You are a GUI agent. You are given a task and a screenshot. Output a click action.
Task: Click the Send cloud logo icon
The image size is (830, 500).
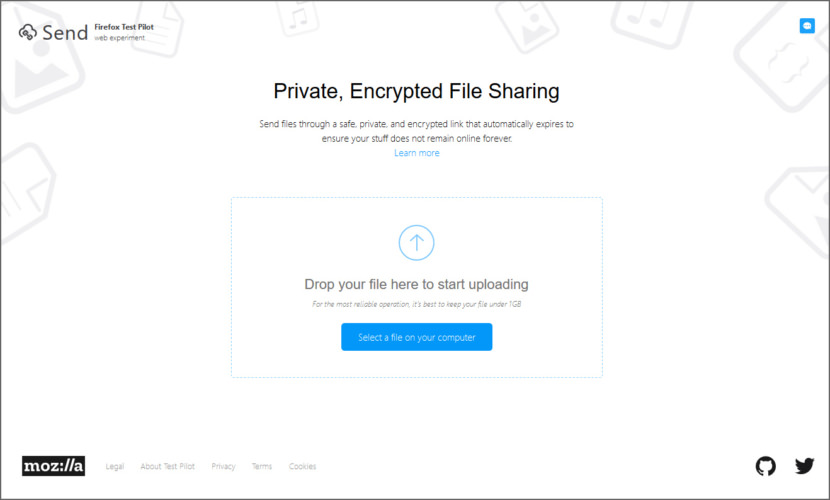click(28, 32)
